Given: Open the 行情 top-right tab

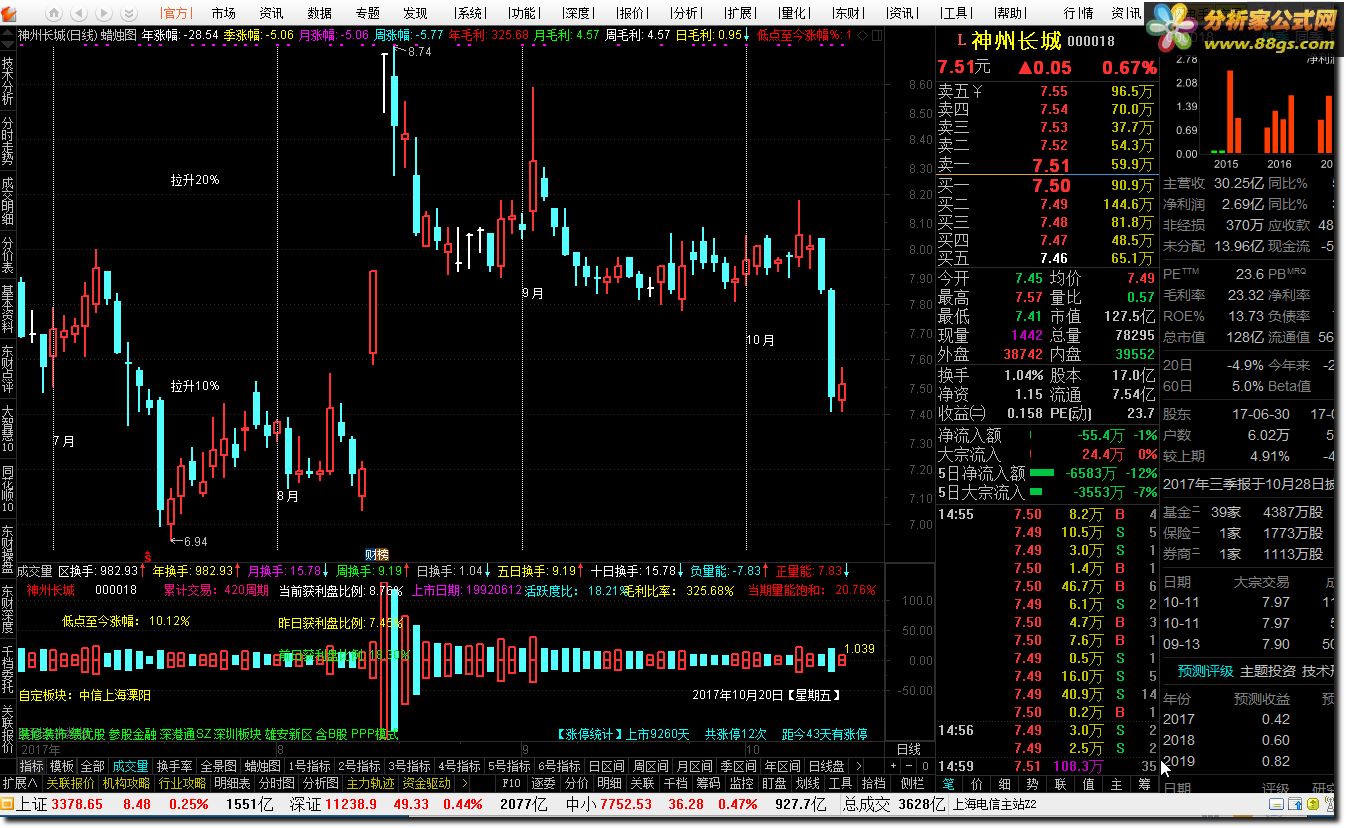Looking at the screenshot, I should (x=1078, y=13).
